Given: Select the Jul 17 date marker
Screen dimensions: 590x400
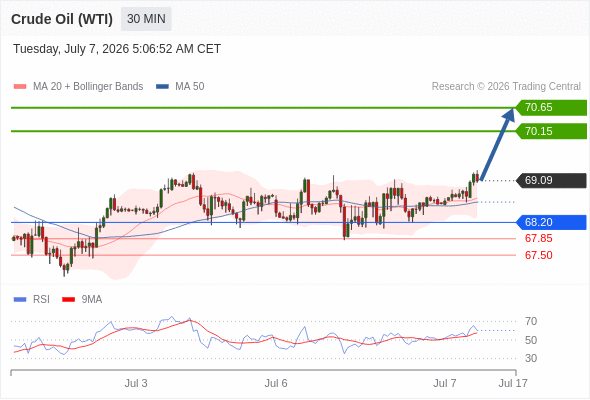Looking at the screenshot, I should [x=513, y=383].
